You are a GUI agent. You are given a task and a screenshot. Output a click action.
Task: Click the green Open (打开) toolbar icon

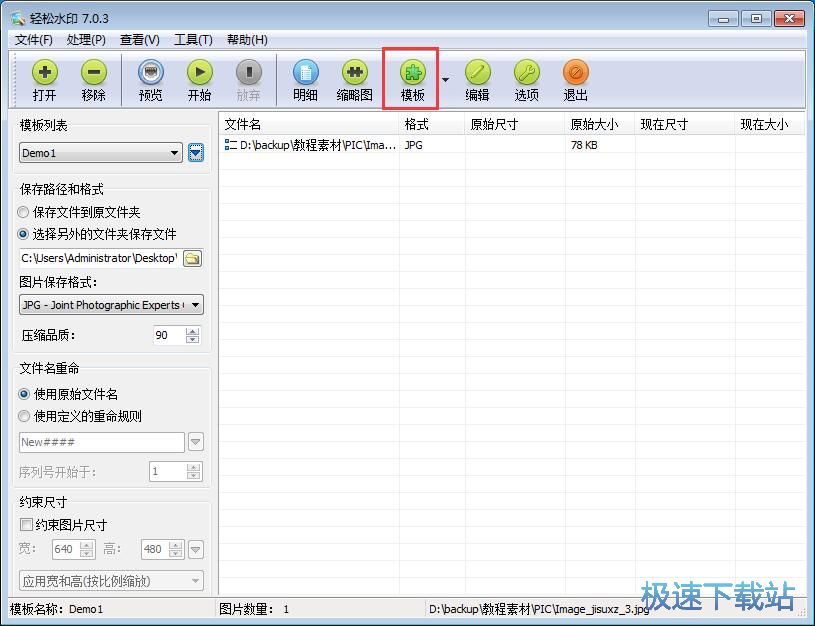click(x=45, y=72)
